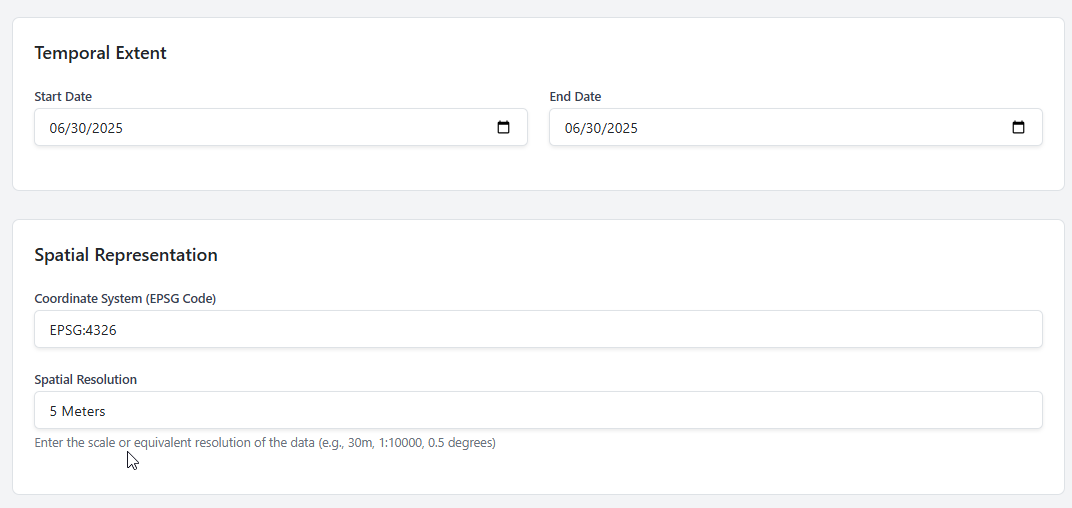This screenshot has height=508, width=1072.
Task: Click the Start Date label
Action: point(63,97)
